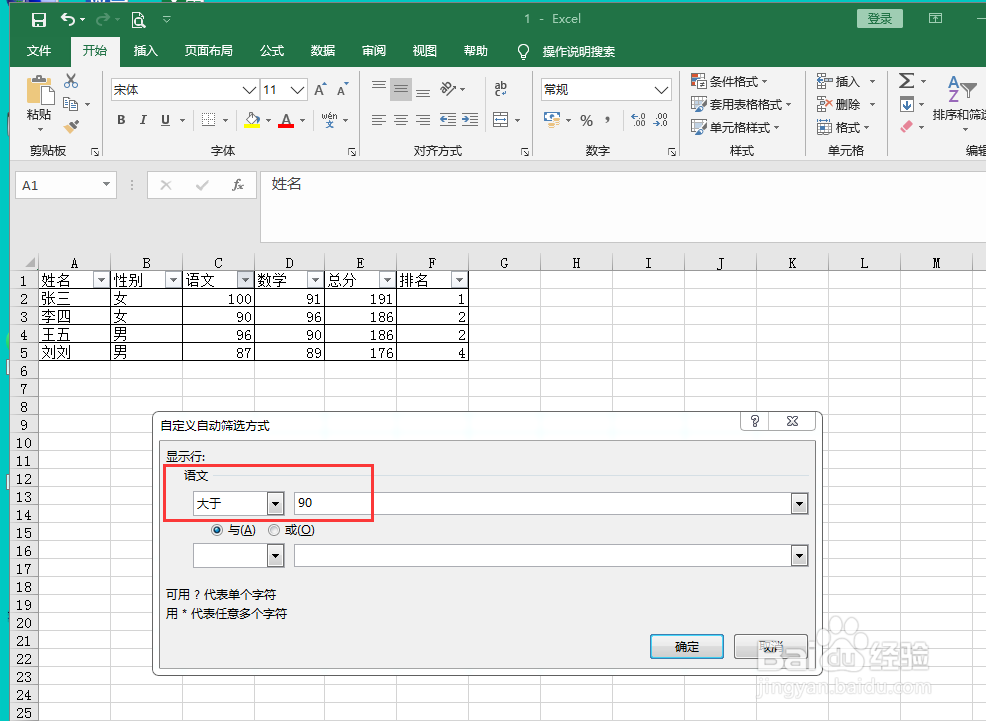The image size is (986, 721).
Task: Click the Cut scissors icon
Action: click(x=71, y=81)
